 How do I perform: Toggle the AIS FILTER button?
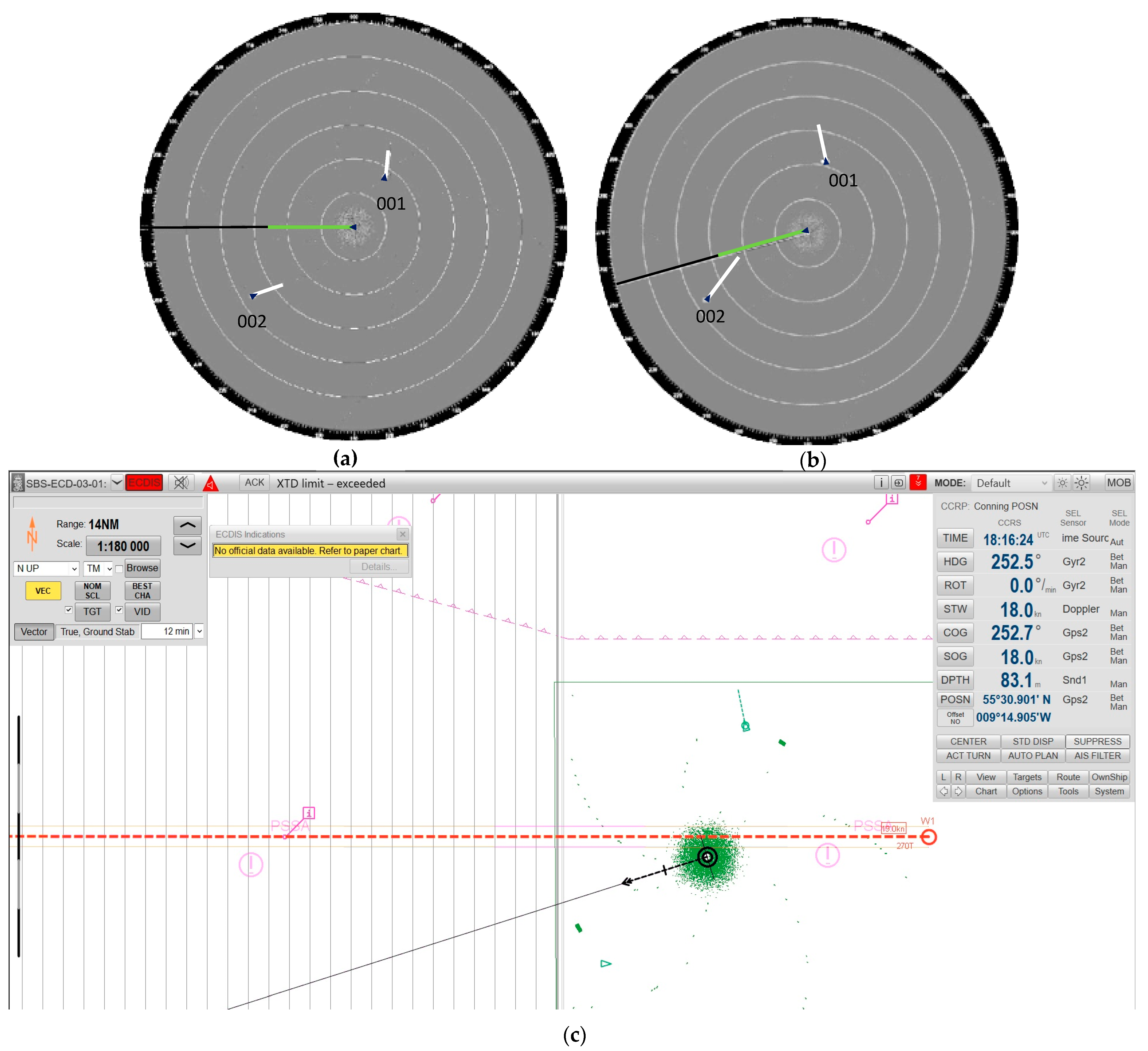(1097, 755)
